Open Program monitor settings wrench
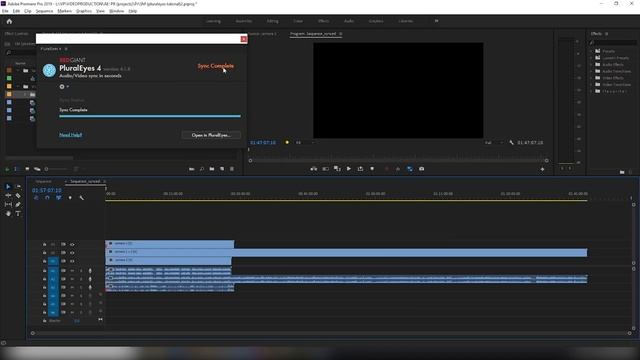The width and height of the screenshot is (640, 360). coord(511,142)
